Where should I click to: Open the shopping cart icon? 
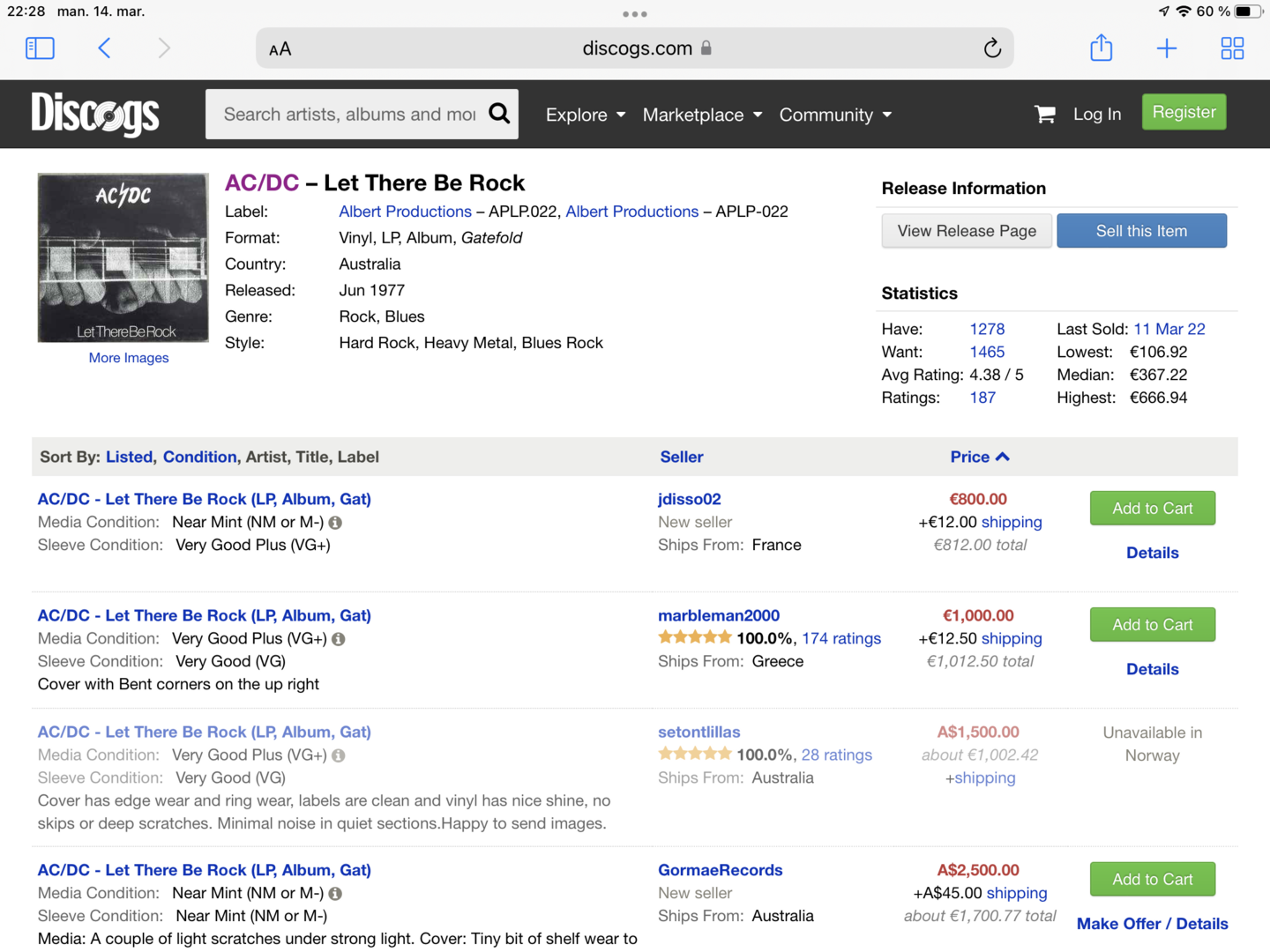(1045, 114)
